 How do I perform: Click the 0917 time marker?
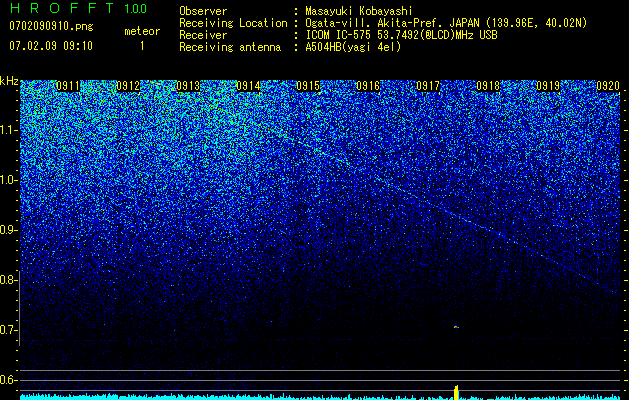coord(428,86)
